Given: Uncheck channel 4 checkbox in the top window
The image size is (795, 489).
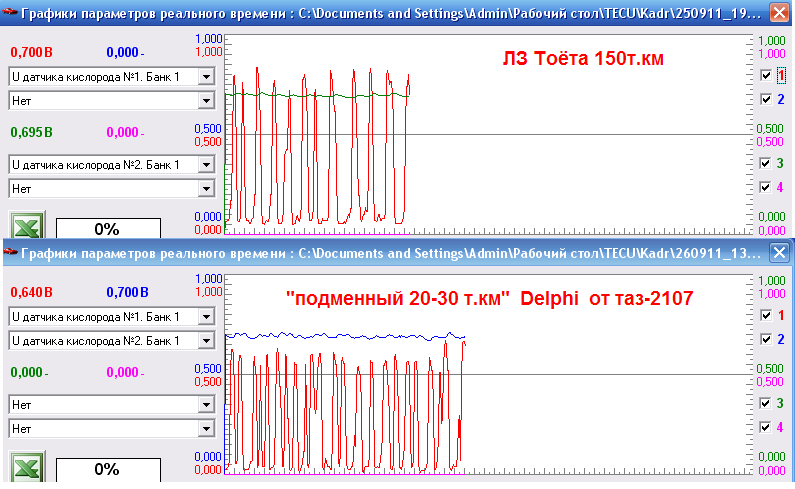Looking at the screenshot, I should (766, 187).
